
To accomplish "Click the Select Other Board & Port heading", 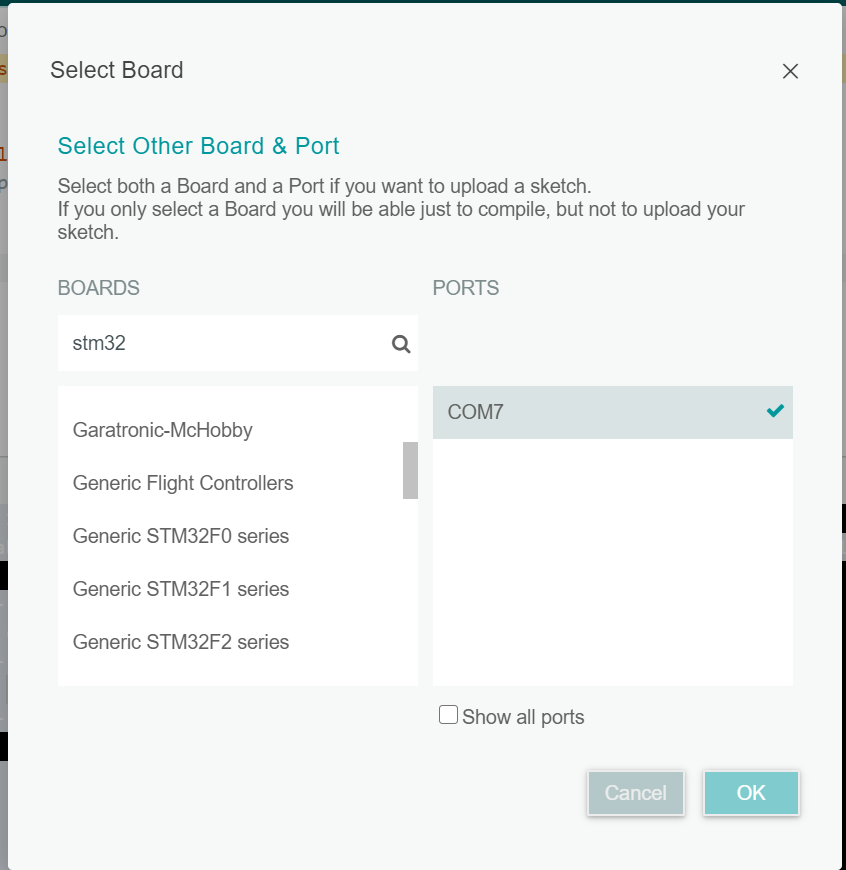I will (x=198, y=146).
